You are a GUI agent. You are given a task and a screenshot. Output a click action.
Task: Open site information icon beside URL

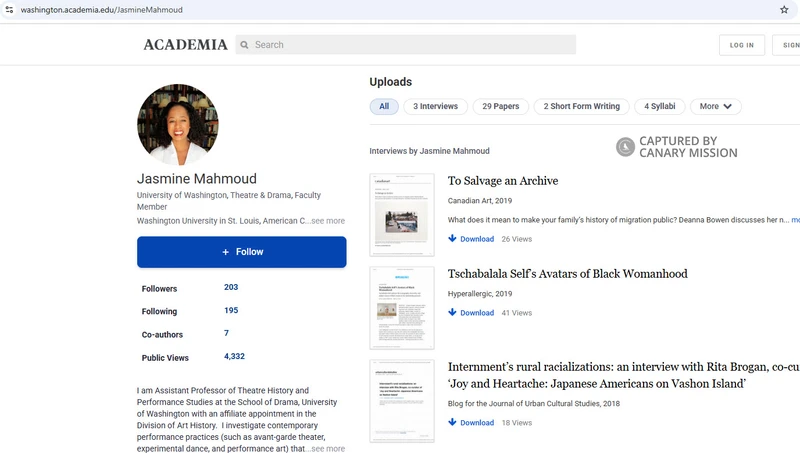click(9, 10)
